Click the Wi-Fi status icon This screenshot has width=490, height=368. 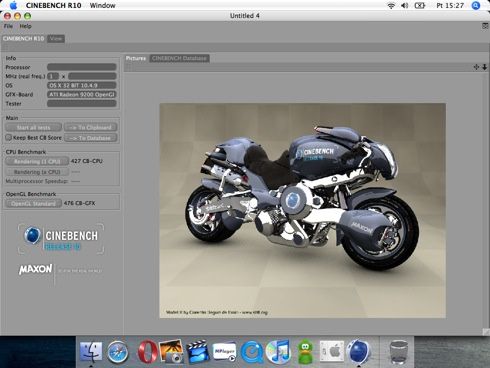point(391,5)
